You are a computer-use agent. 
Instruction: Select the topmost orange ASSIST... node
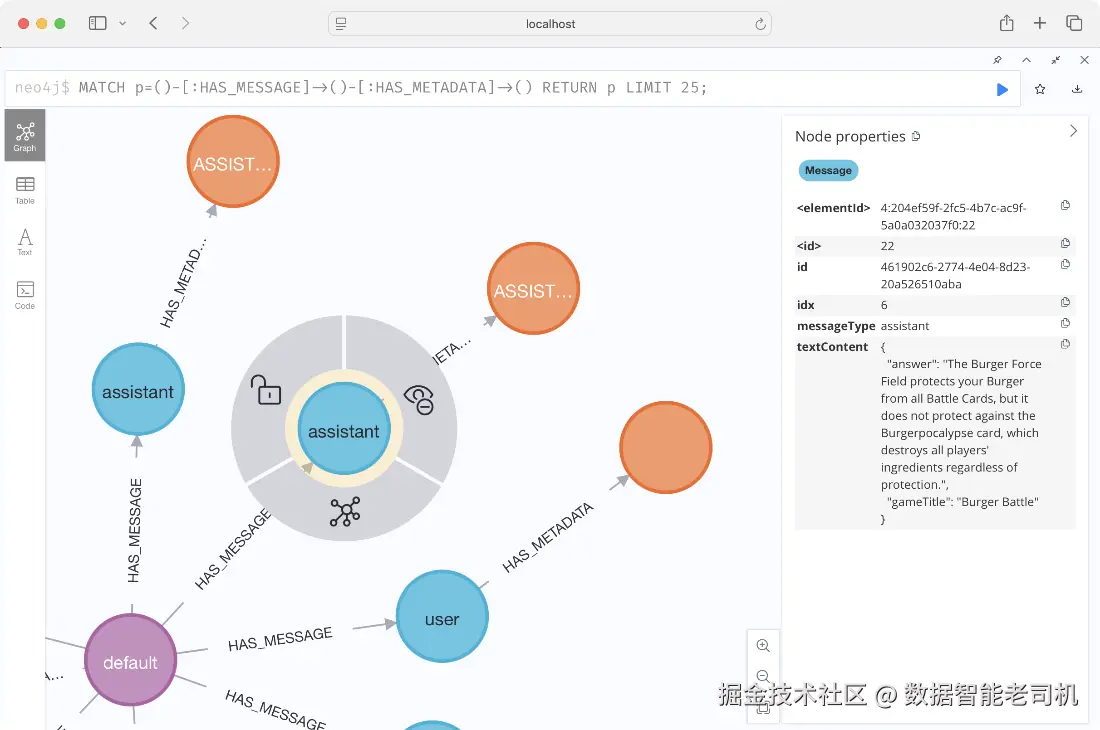[x=233, y=162]
